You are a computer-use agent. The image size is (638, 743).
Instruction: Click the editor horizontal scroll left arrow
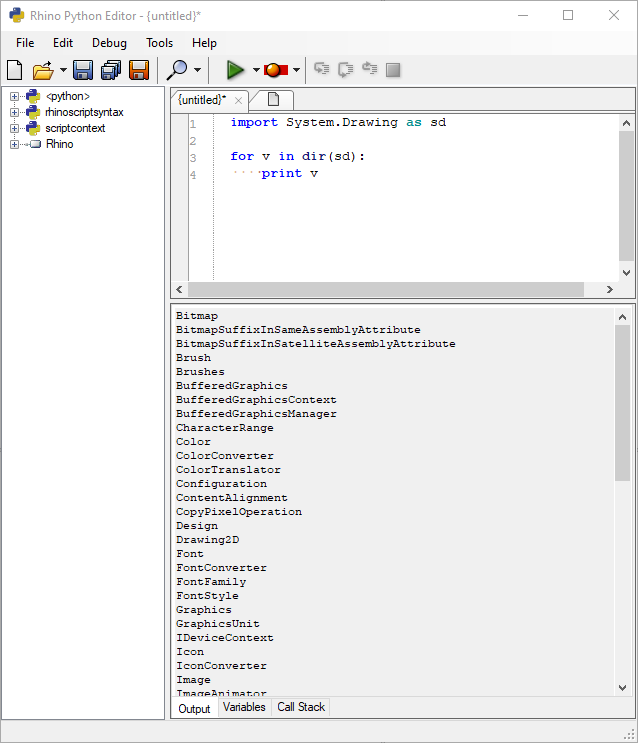(179, 290)
